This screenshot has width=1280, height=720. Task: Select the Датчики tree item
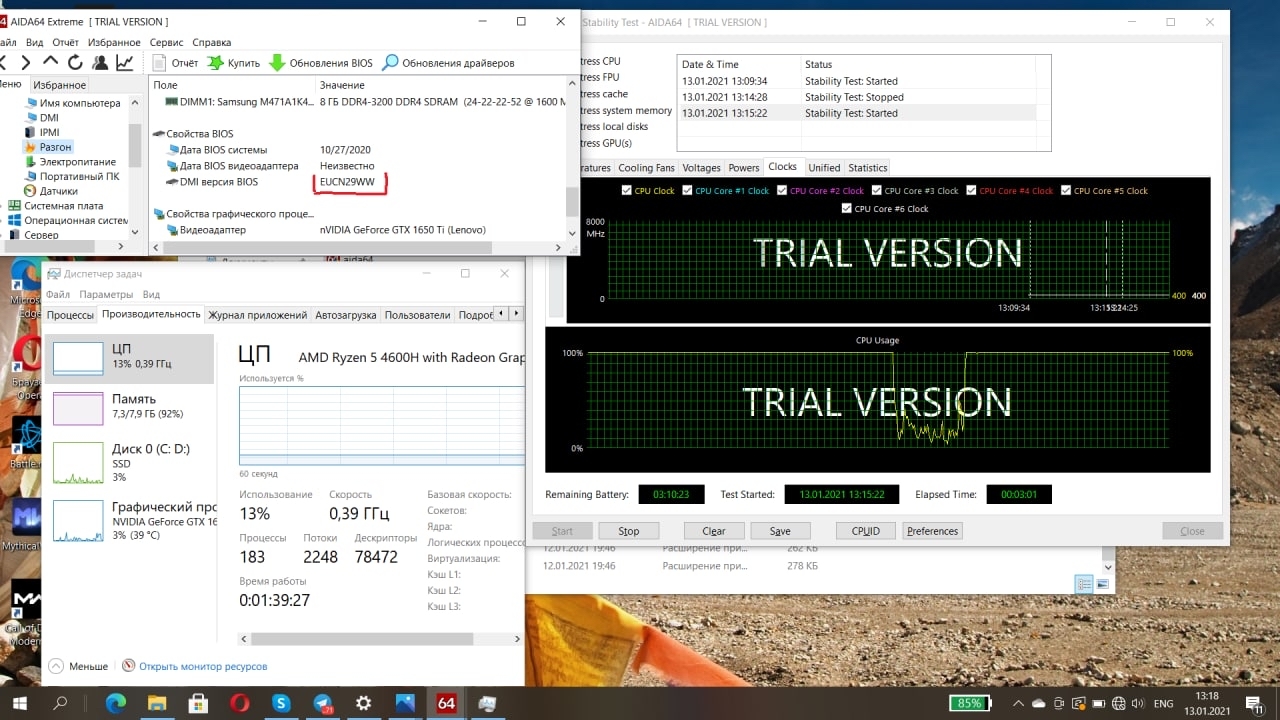click(x=50, y=191)
